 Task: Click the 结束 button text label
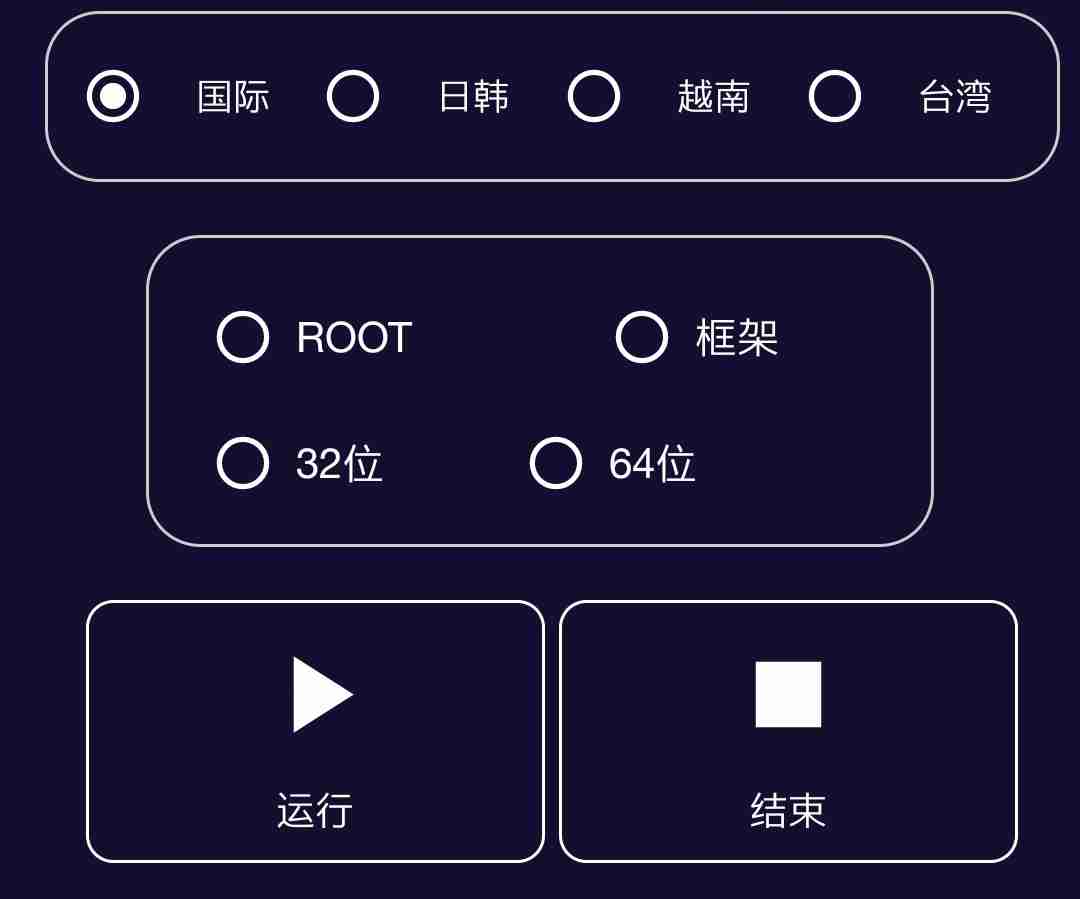pyautogui.click(x=788, y=810)
